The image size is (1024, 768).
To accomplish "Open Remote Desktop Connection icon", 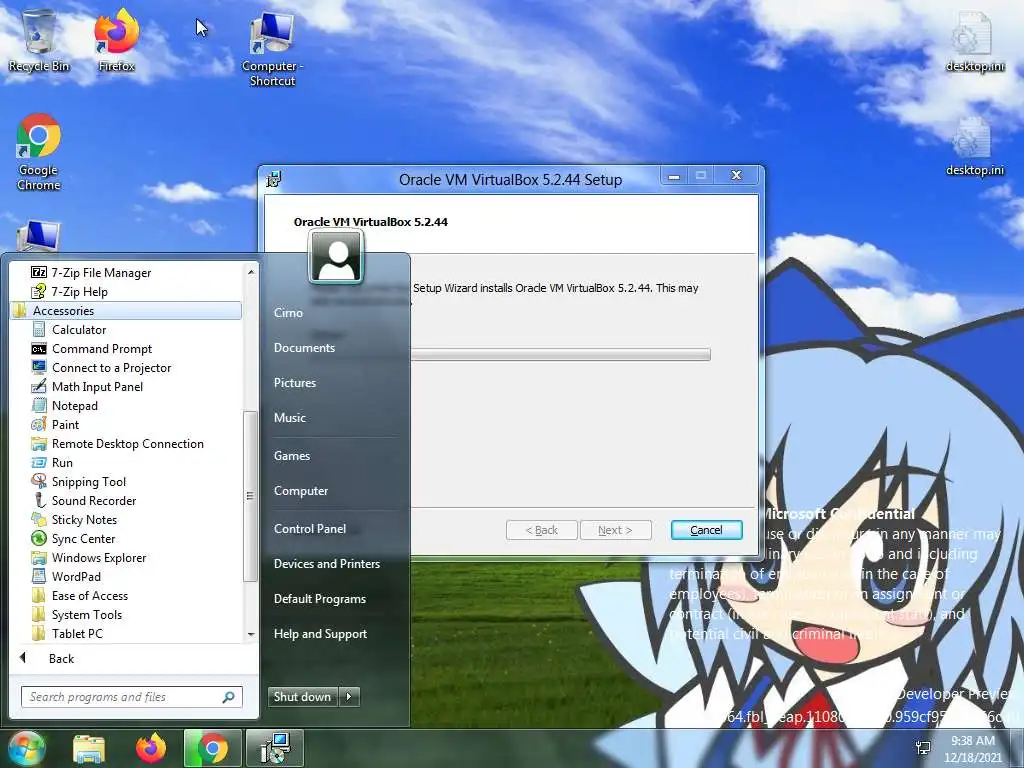I will click(39, 443).
